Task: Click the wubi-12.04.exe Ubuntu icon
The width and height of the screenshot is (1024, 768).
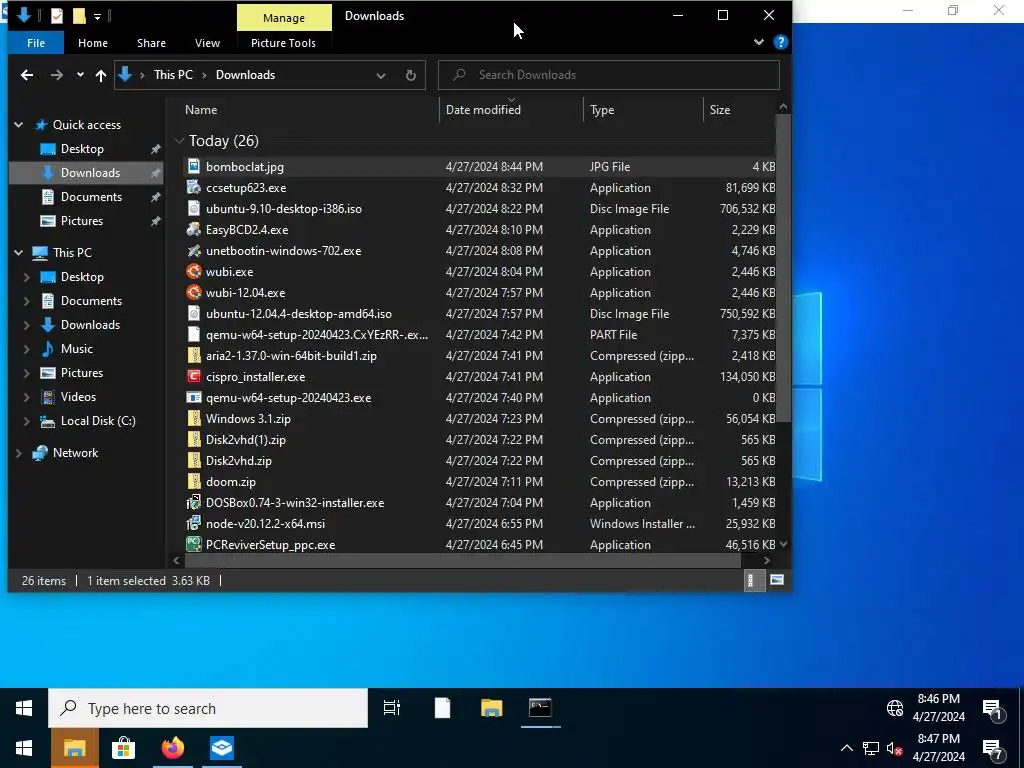Action: point(193,293)
